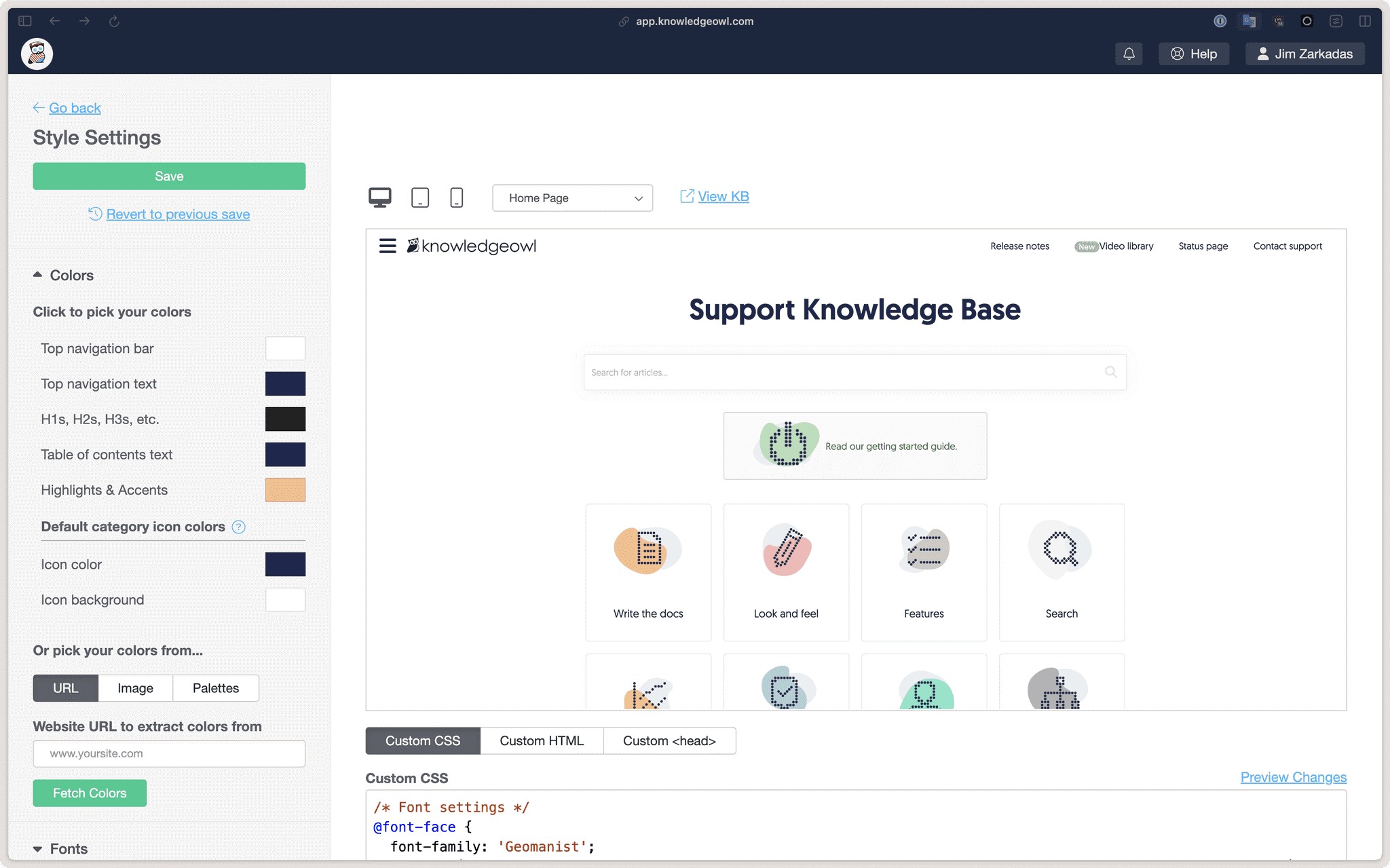Click the Preview Changes link
The image size is (1390, 868).
click(1293, 776)
